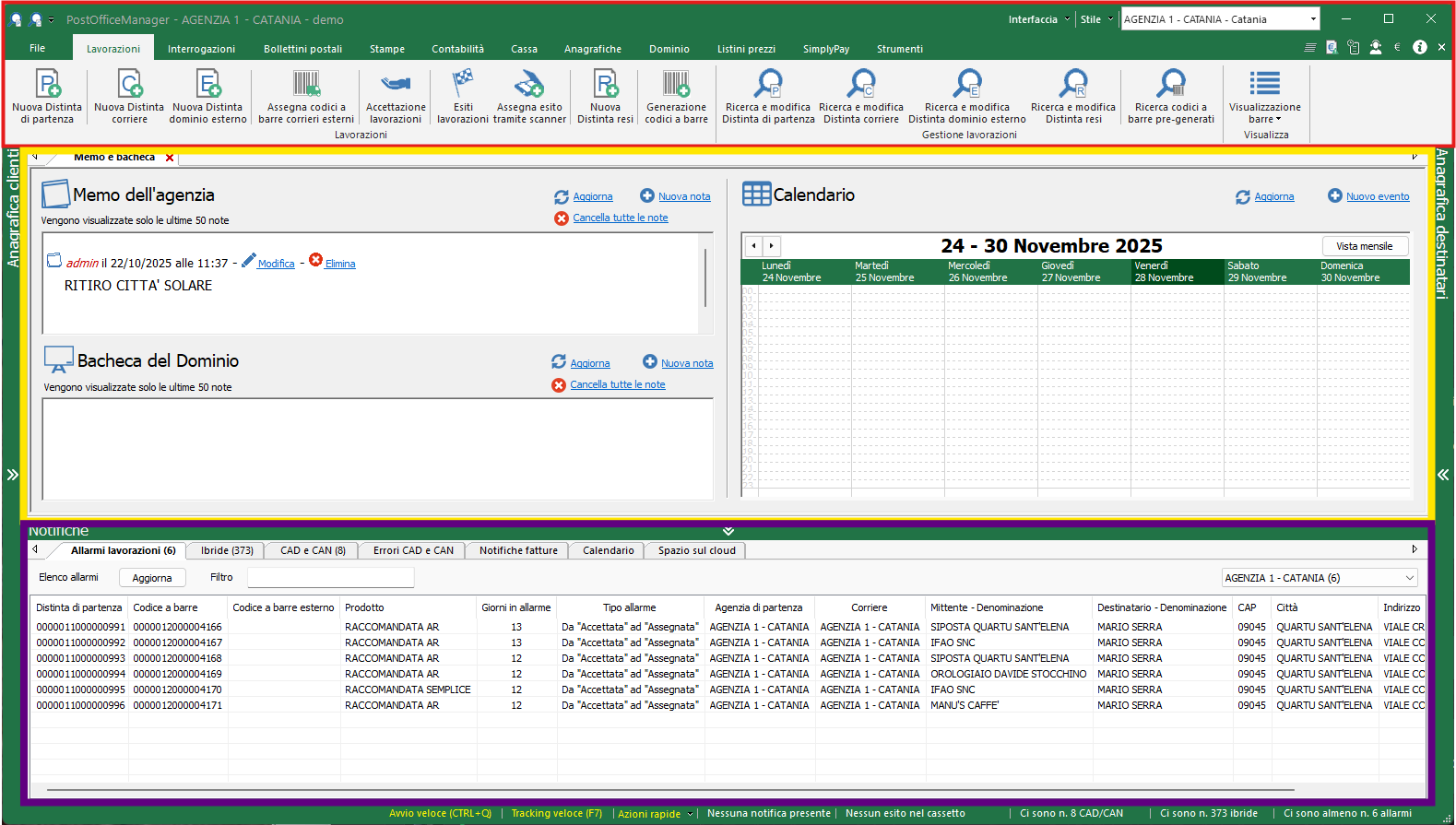Click Nuova Distinta corriere icon
1456x825 pixels.
point(129,85)
